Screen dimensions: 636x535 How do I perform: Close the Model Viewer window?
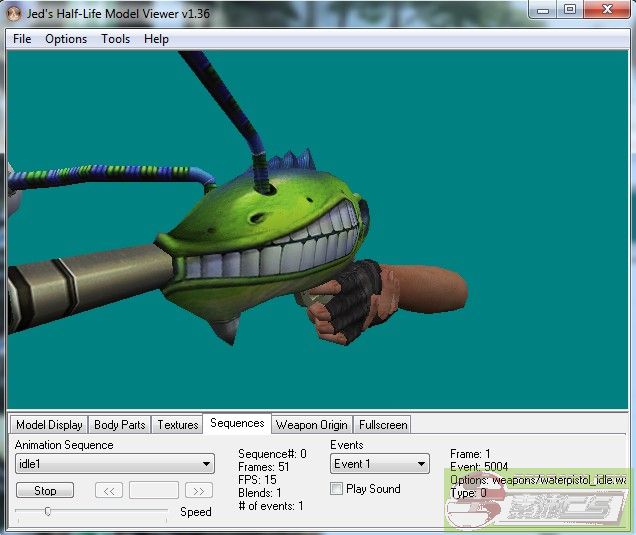pyautogui.click(x=607, y=10)
